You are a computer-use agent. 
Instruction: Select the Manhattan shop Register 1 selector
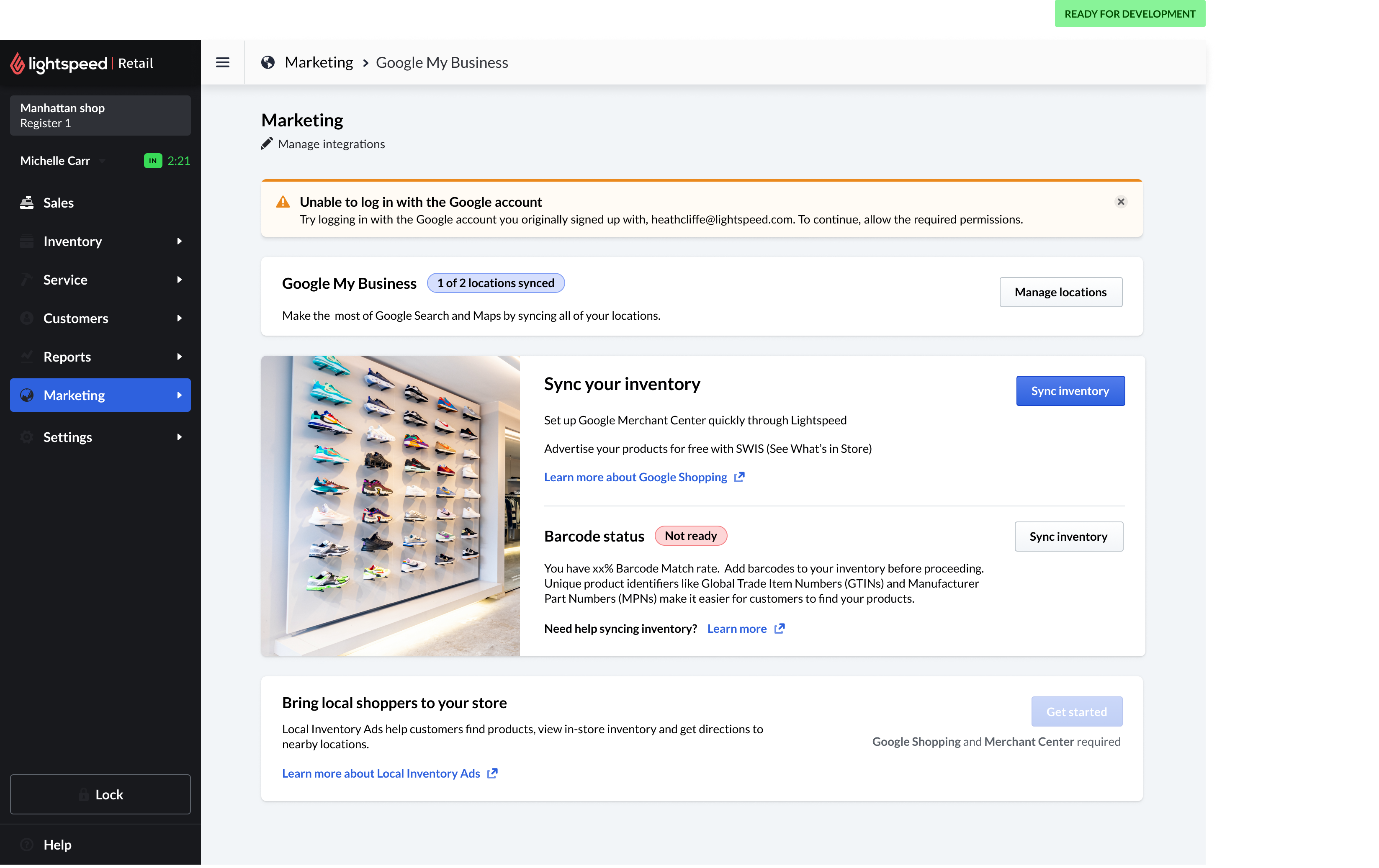tap(100, 116)
